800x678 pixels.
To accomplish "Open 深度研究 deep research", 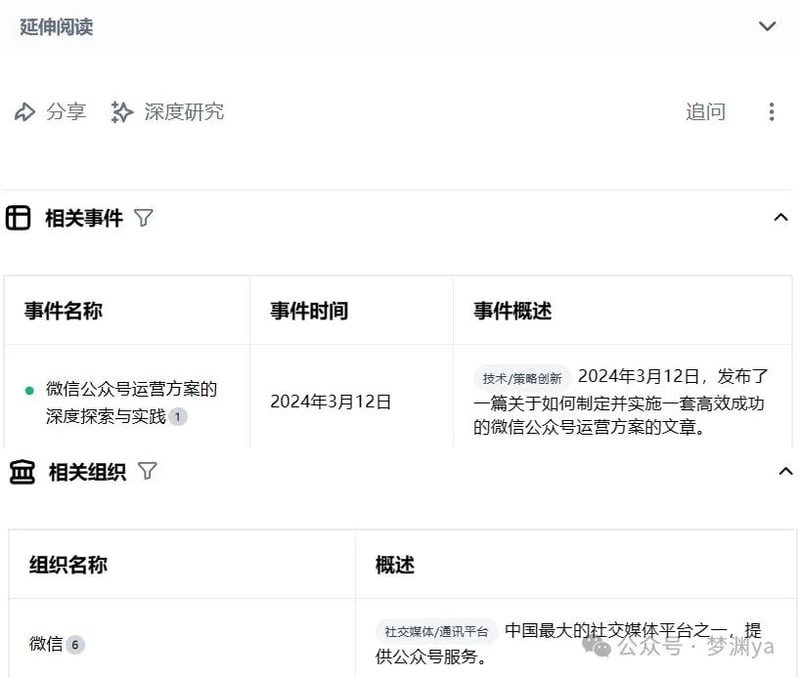I will (184, 112).
